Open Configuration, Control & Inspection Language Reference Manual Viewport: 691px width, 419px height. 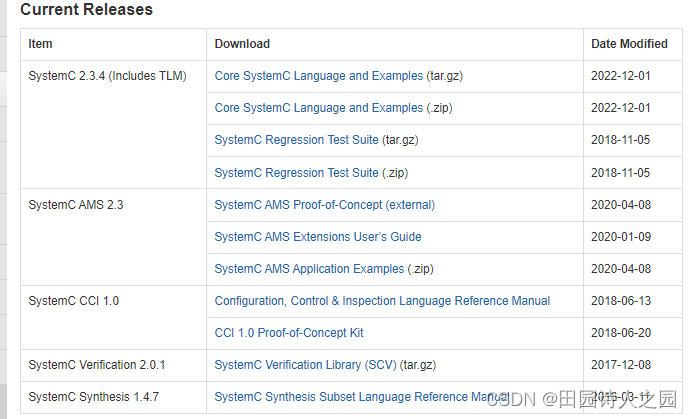pyautogui.click(x=382, y=301)
